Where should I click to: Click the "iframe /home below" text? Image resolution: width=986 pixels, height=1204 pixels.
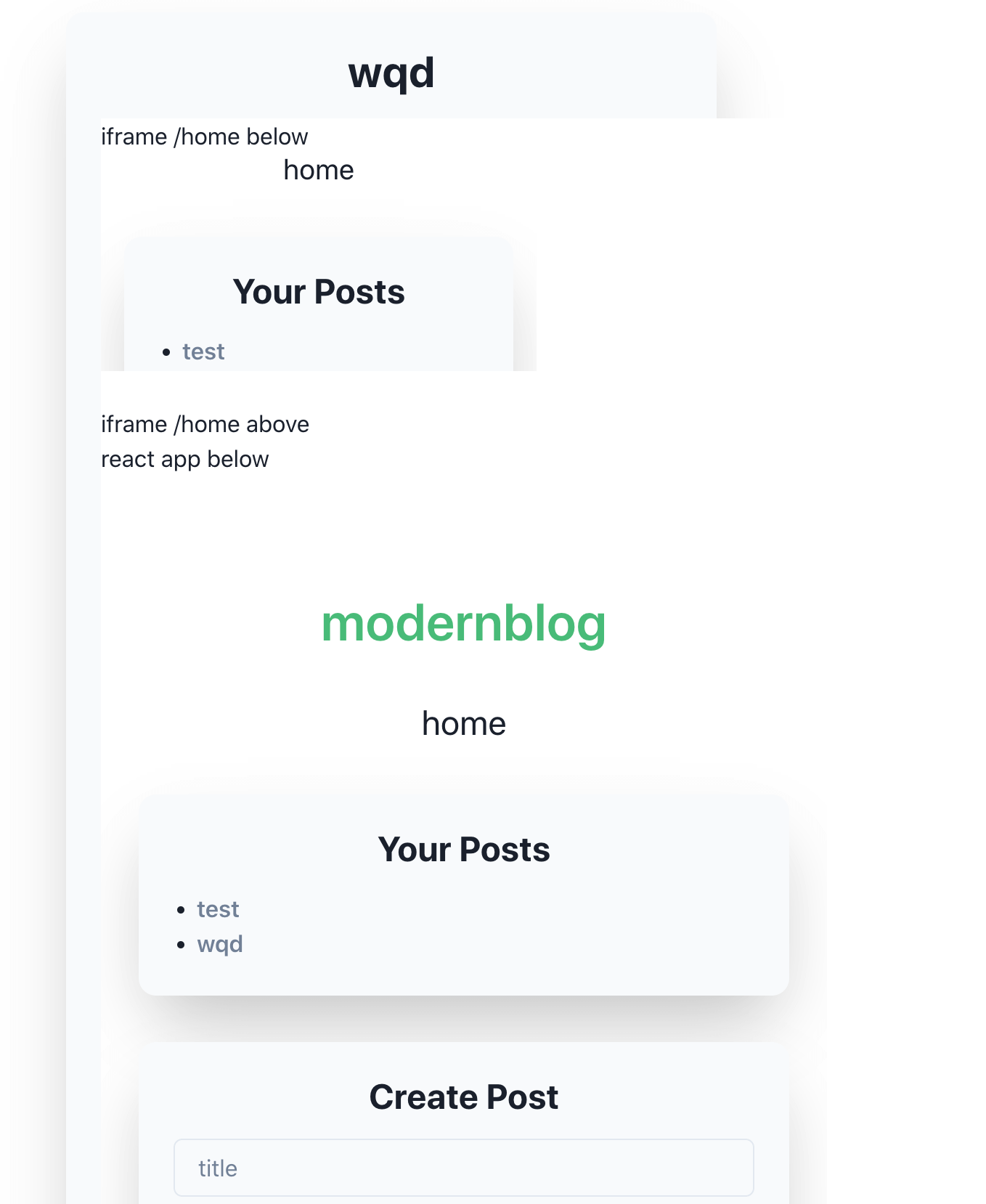tap(205, 137)
